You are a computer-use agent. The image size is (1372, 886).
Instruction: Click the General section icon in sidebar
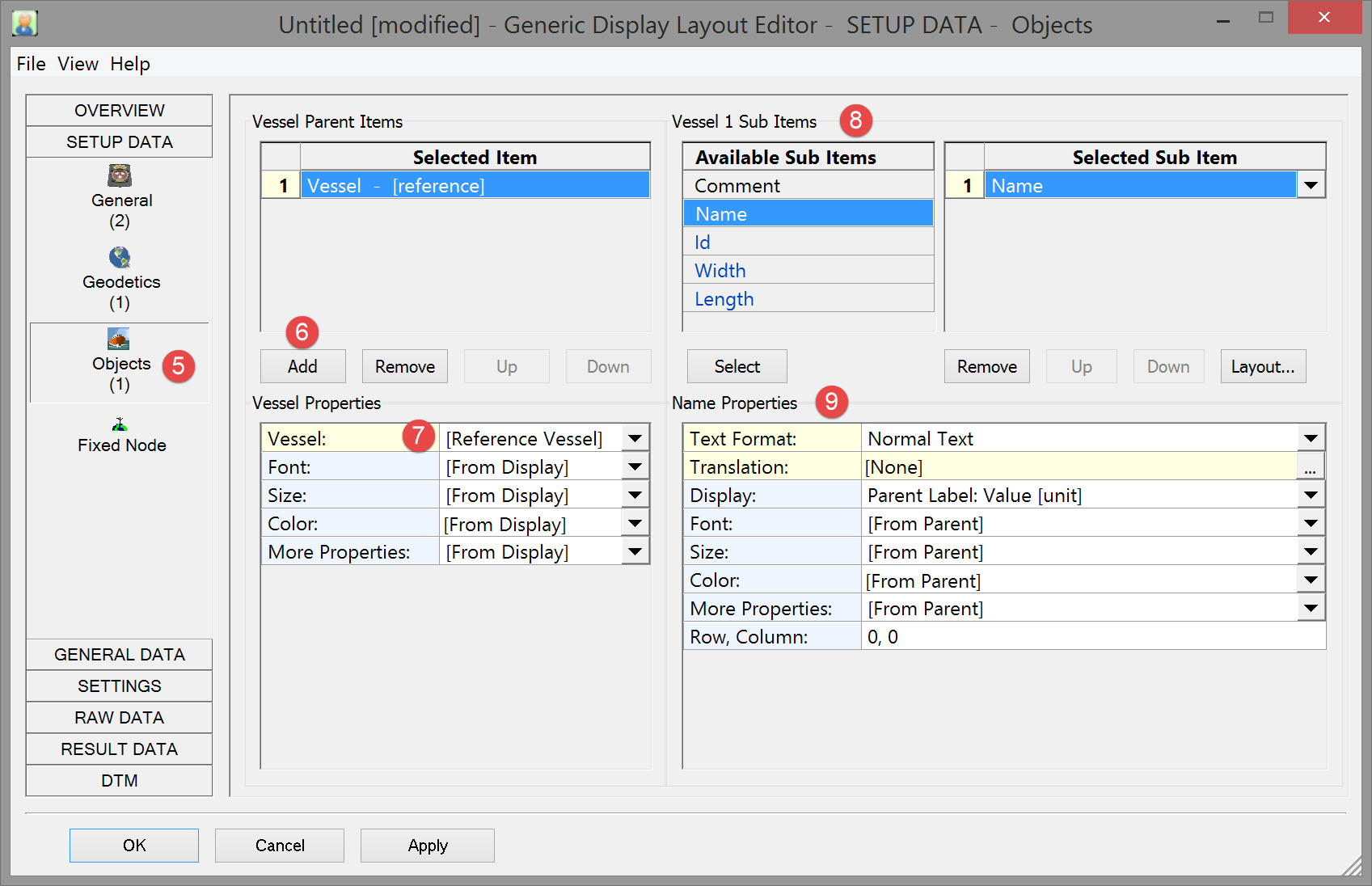(120, 175)
